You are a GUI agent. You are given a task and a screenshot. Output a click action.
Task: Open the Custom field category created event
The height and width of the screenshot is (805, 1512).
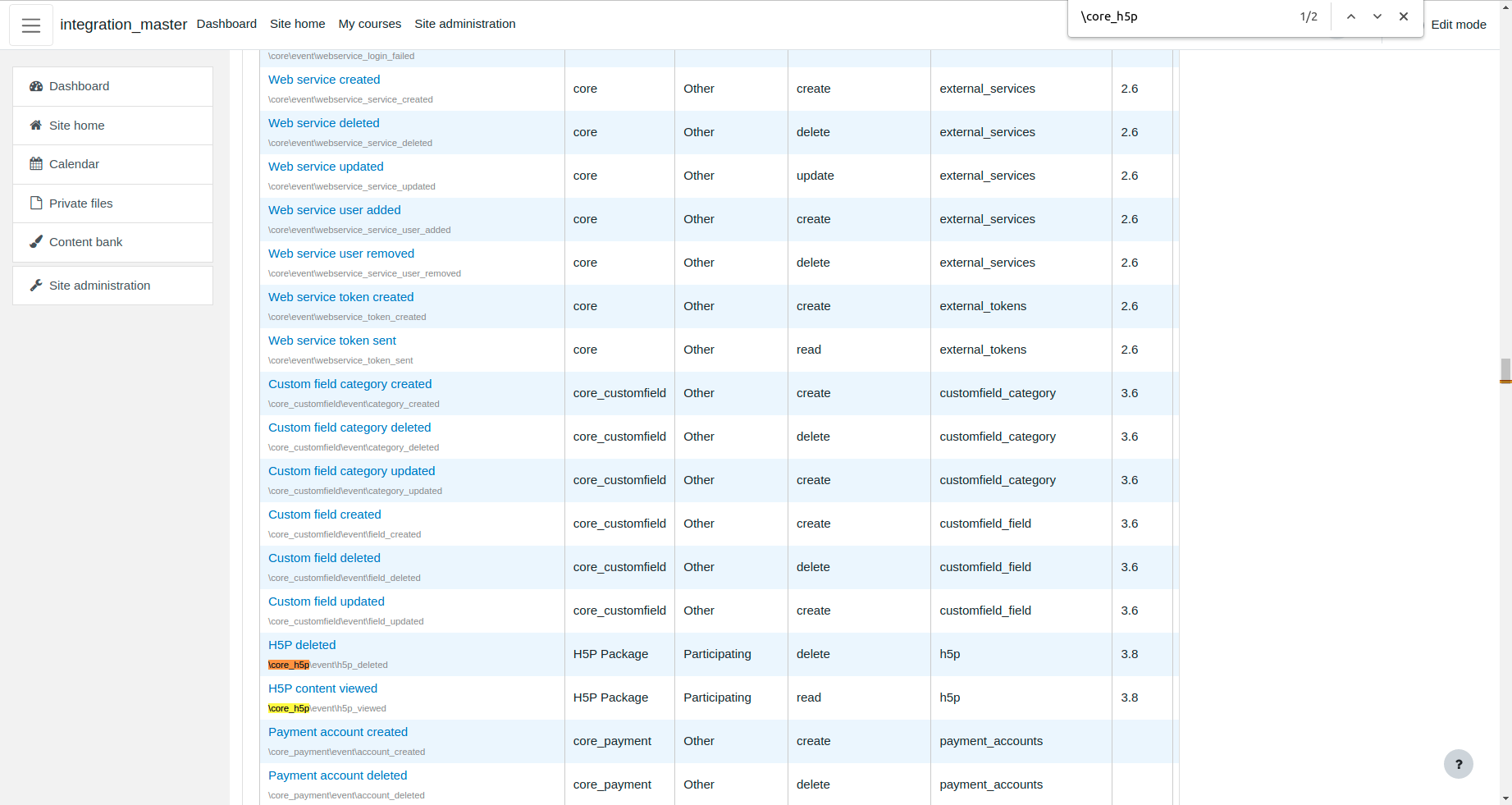[350, 384]
